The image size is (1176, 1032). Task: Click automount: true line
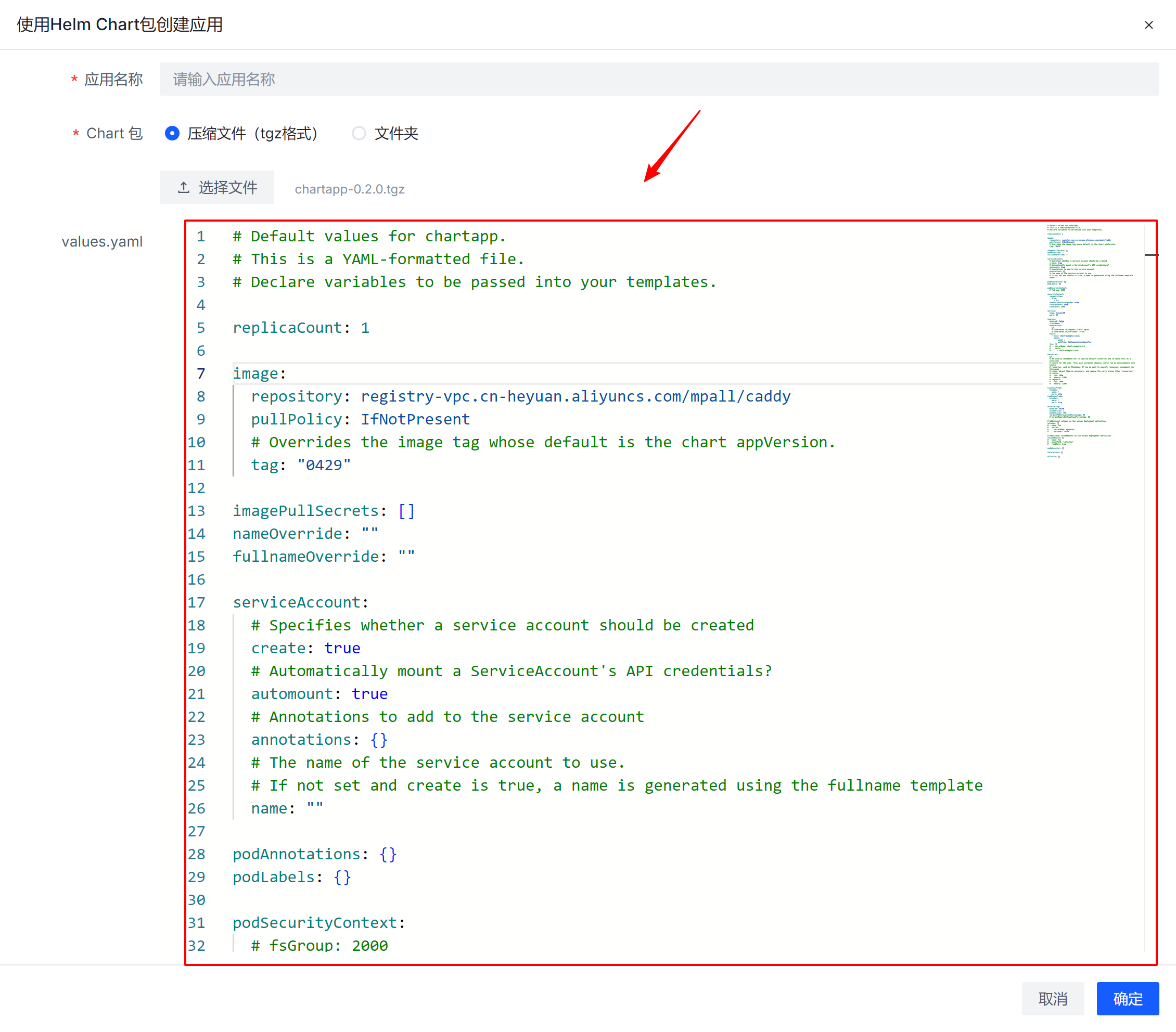[x=319, y=694]
